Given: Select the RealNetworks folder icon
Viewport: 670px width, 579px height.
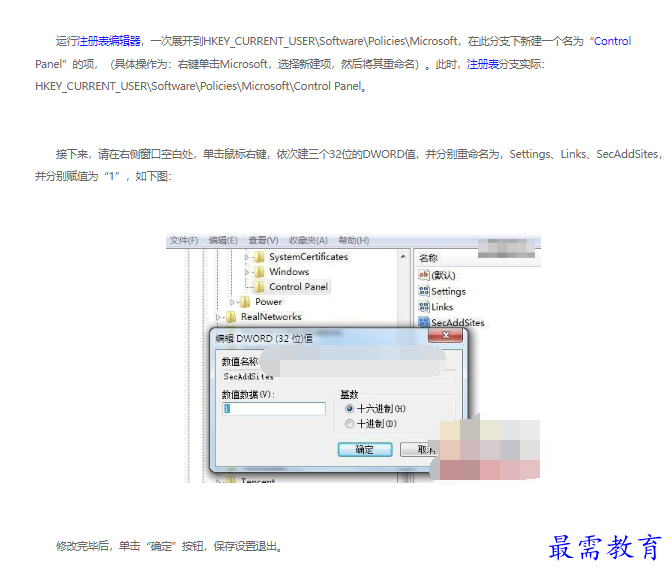Looking at the screenshot, I should click(231, 317).
